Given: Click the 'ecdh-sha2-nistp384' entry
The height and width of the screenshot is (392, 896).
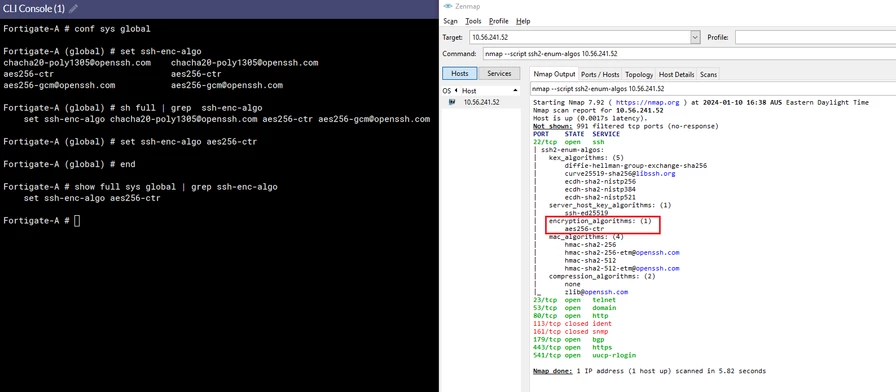Looking at the screenshot, I should click(x=600, y=190).
